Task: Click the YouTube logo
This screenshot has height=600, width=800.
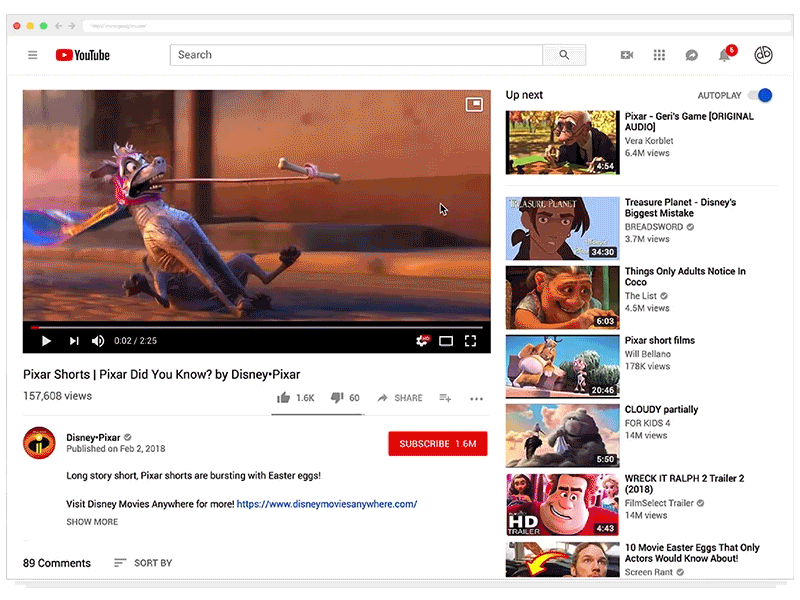Action: 82,55
